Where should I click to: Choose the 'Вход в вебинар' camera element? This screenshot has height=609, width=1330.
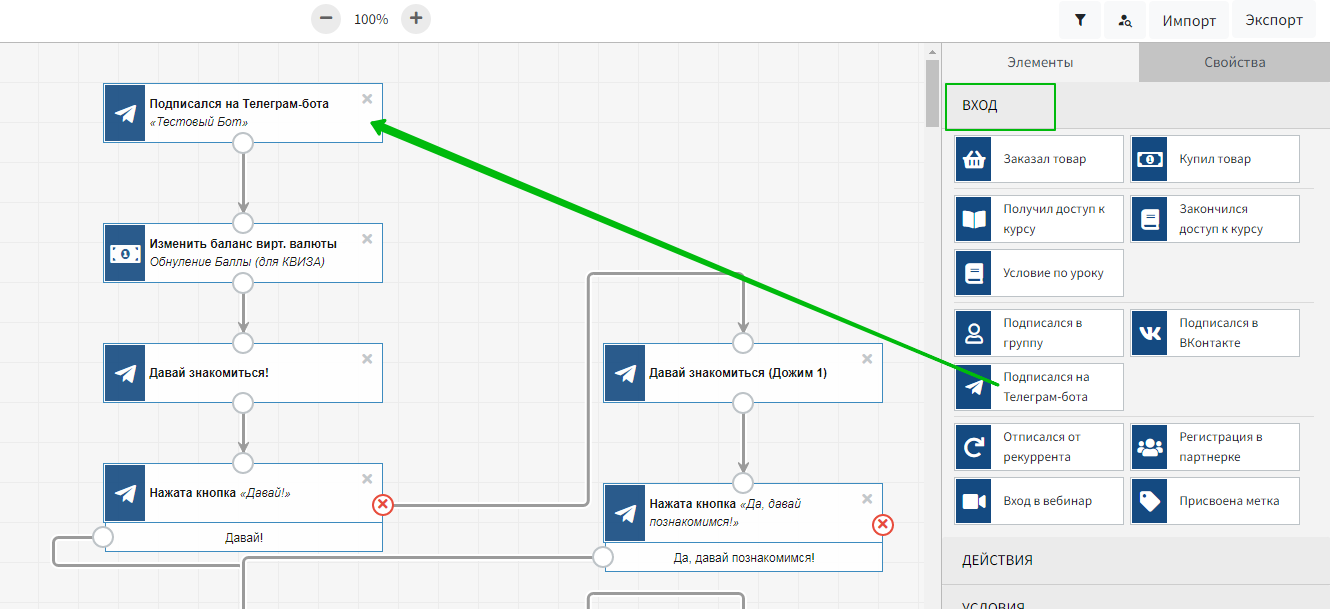pos(1038,501)
